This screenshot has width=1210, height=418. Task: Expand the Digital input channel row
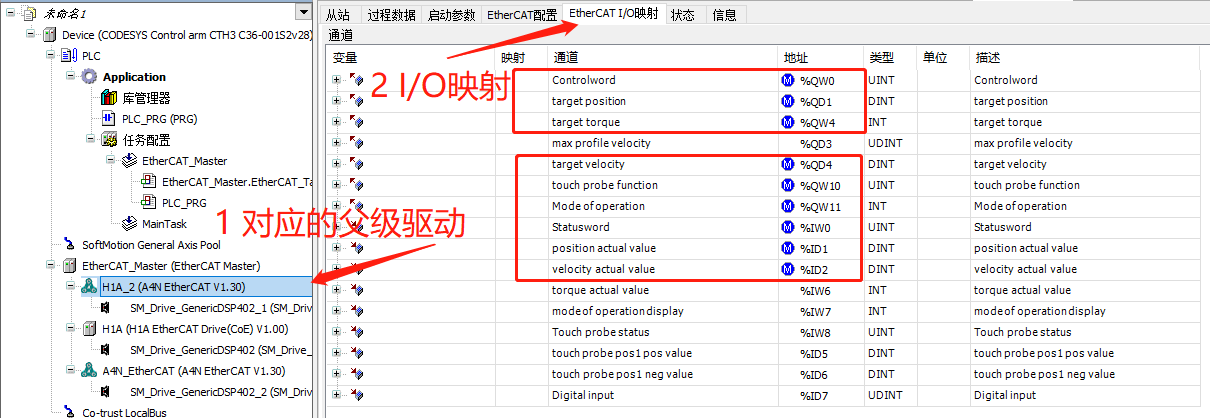click(x=337, y=395)
